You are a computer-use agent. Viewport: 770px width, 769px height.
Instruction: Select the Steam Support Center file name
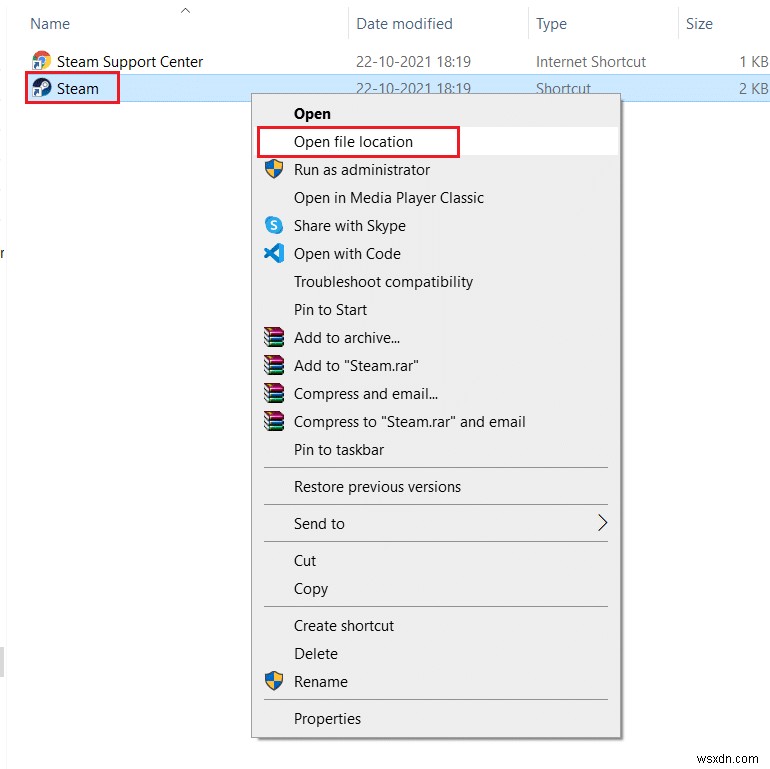click(130, 61)
